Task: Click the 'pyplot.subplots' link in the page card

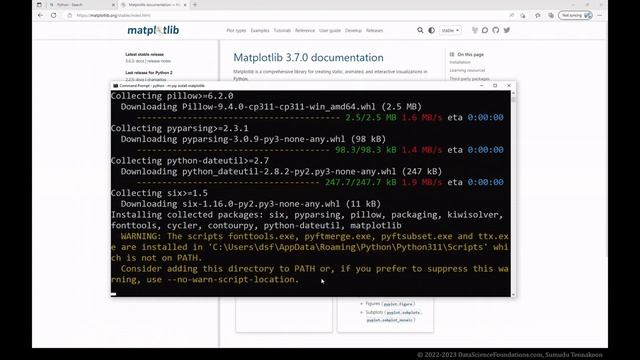Action: (x=403, y=313)
